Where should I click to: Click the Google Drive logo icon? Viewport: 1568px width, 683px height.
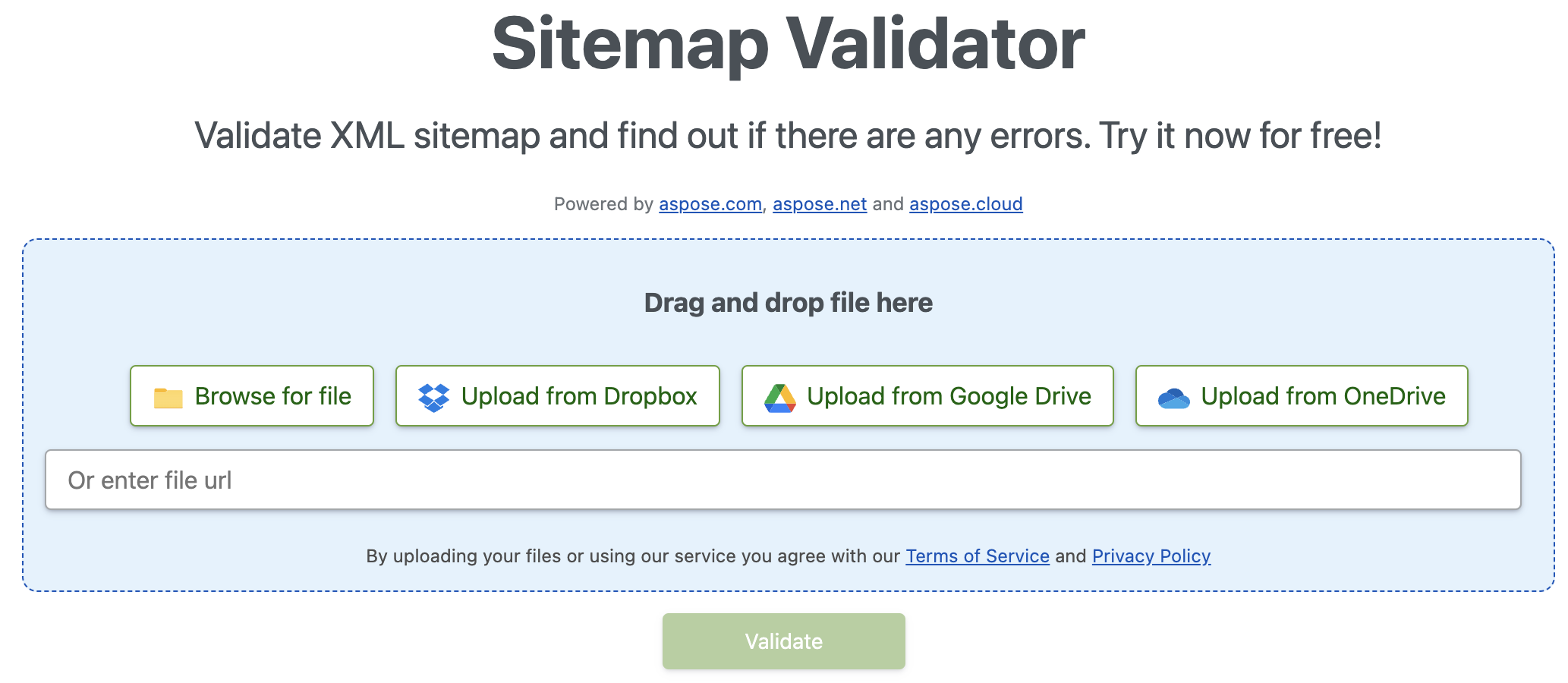coord(779,397)
